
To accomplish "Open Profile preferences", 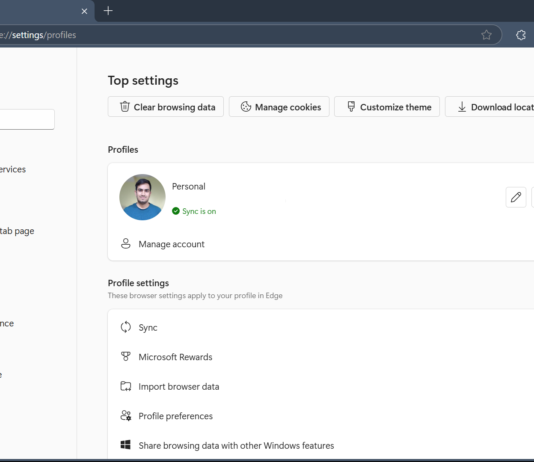I will point(320,416).
